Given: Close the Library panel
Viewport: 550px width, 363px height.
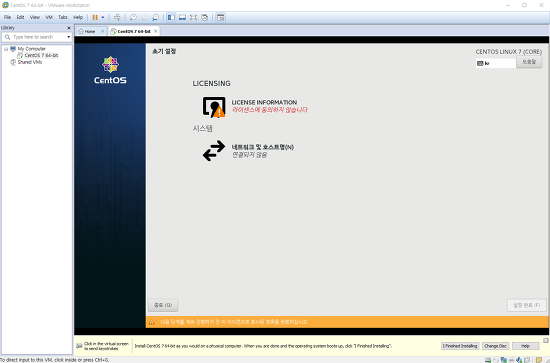Looking at the screenshot, I should [69, 28].
